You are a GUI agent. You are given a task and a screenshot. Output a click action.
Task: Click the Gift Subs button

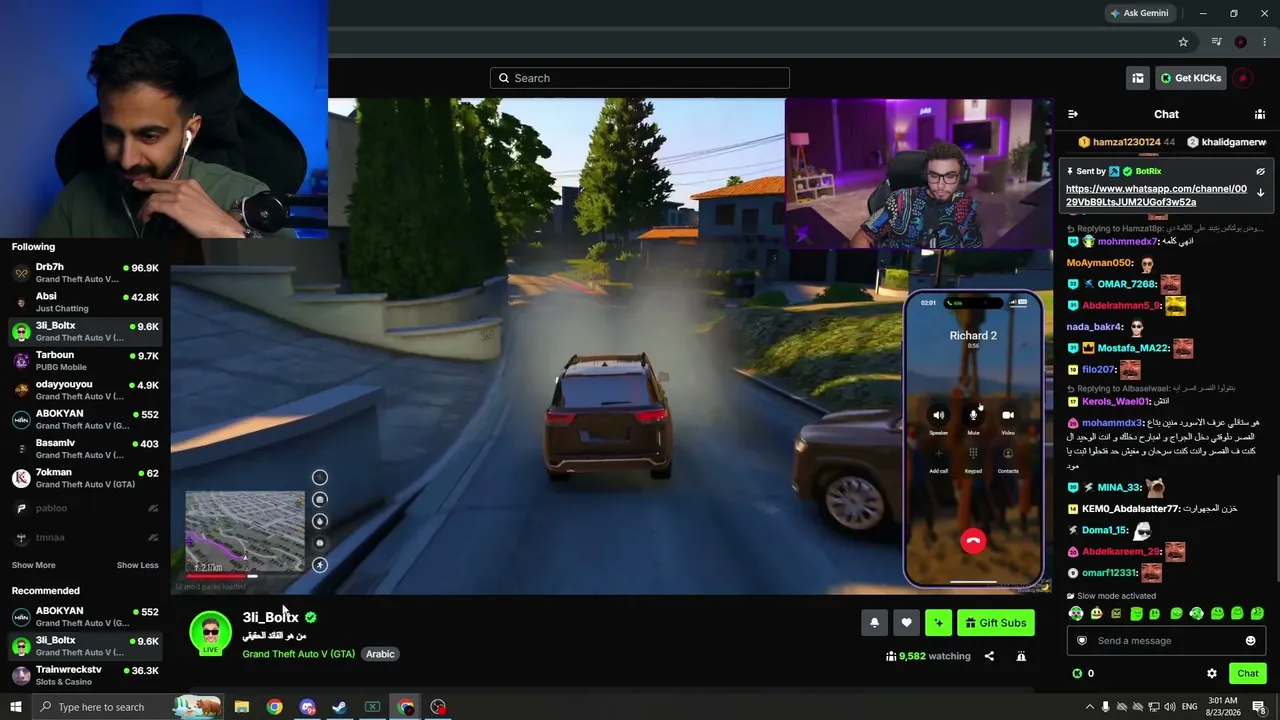(996, 623)
